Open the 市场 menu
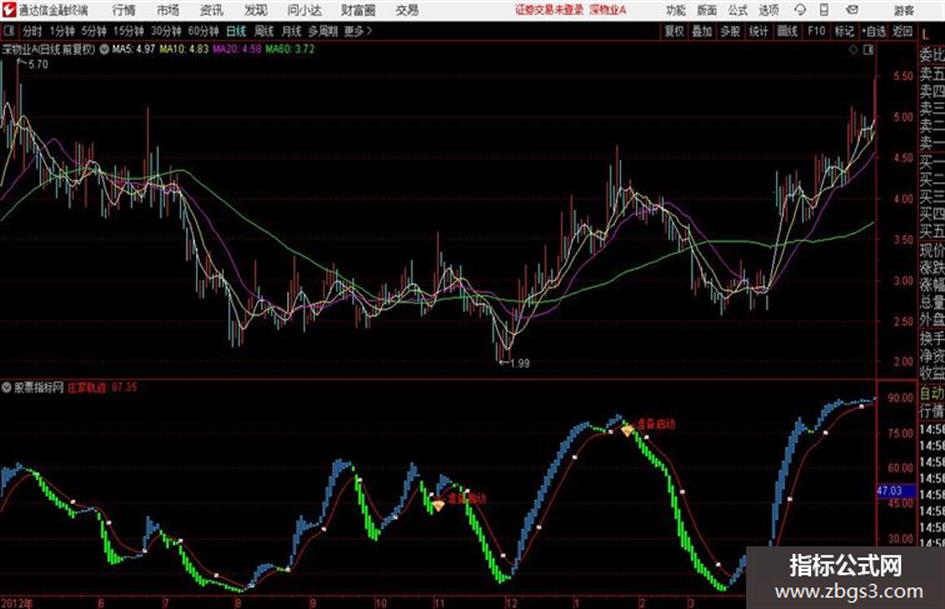 tap(168, 10)
